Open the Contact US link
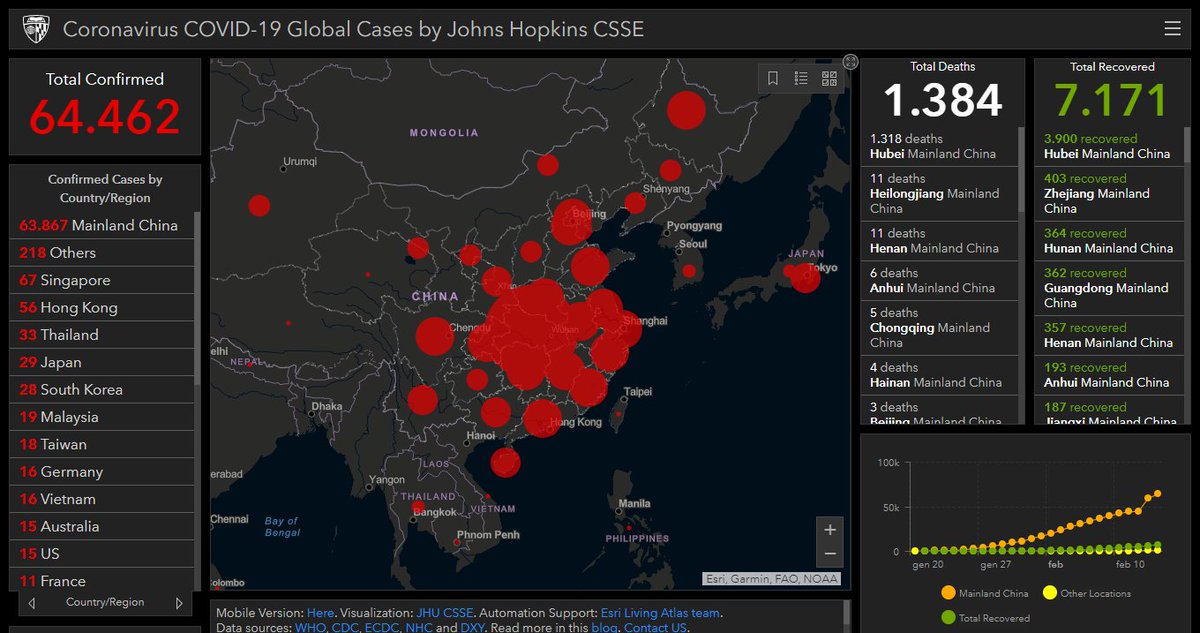The image size is (1200, 633). click(655, 628)
